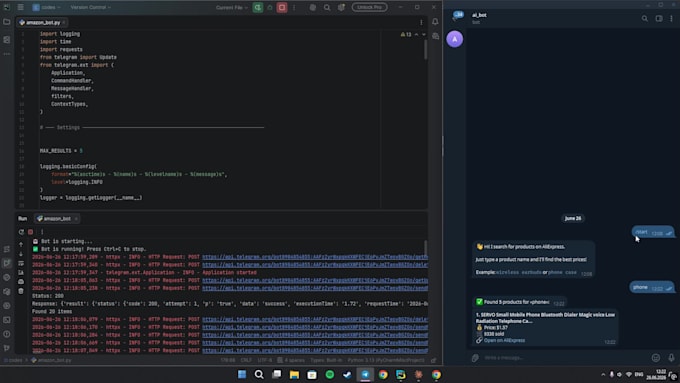Open PyCharm main hamburger menu
Viewport: 680px width, 383px height.
click(x=20, y=7)
